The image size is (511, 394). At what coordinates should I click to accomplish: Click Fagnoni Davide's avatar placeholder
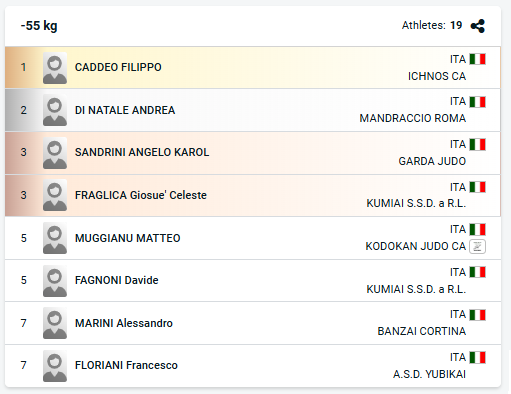[x=55, y=281]
